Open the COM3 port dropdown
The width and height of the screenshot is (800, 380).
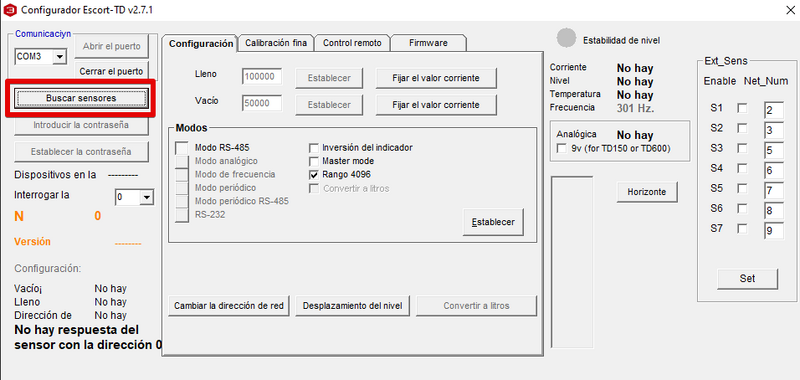coord(59,57)
